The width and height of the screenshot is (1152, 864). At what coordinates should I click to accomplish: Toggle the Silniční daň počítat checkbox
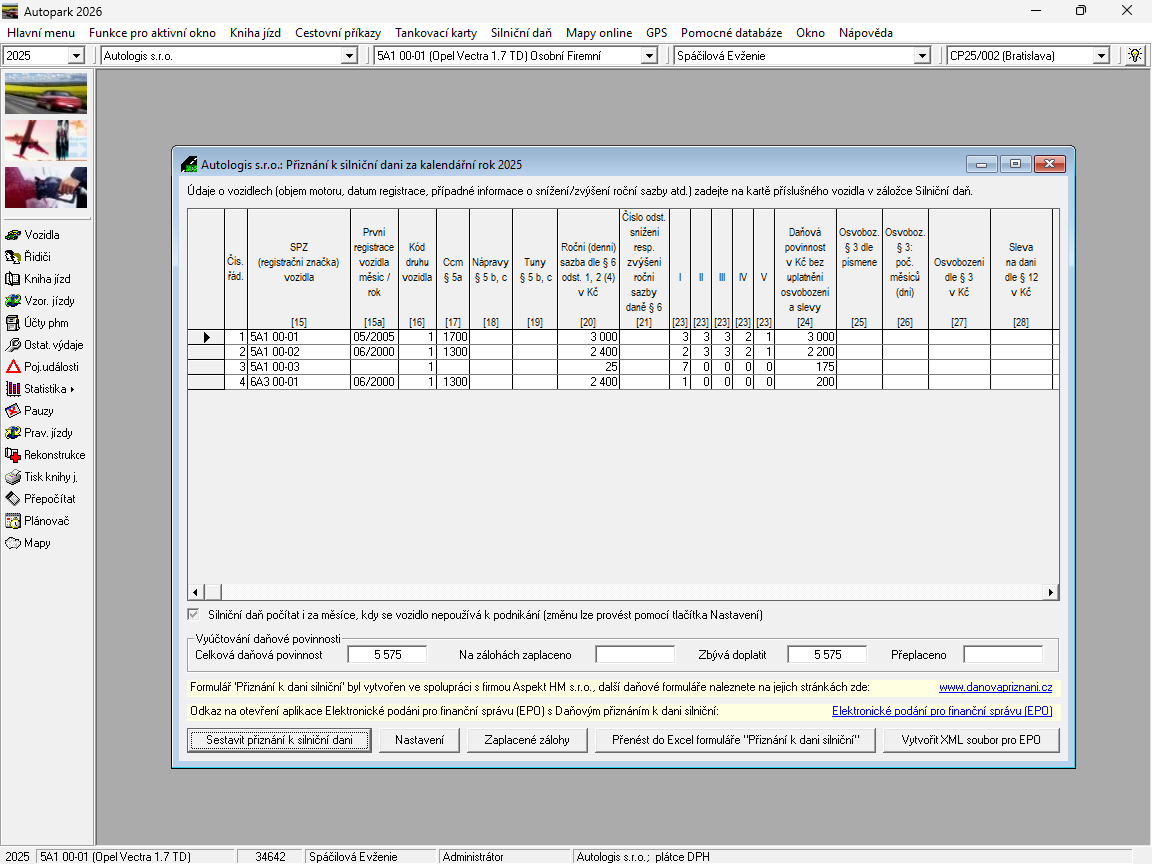point(194,614)
